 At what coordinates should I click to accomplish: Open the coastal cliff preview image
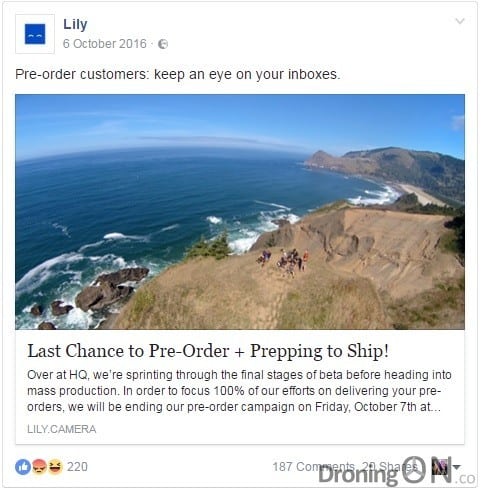[x=240, y=212]
